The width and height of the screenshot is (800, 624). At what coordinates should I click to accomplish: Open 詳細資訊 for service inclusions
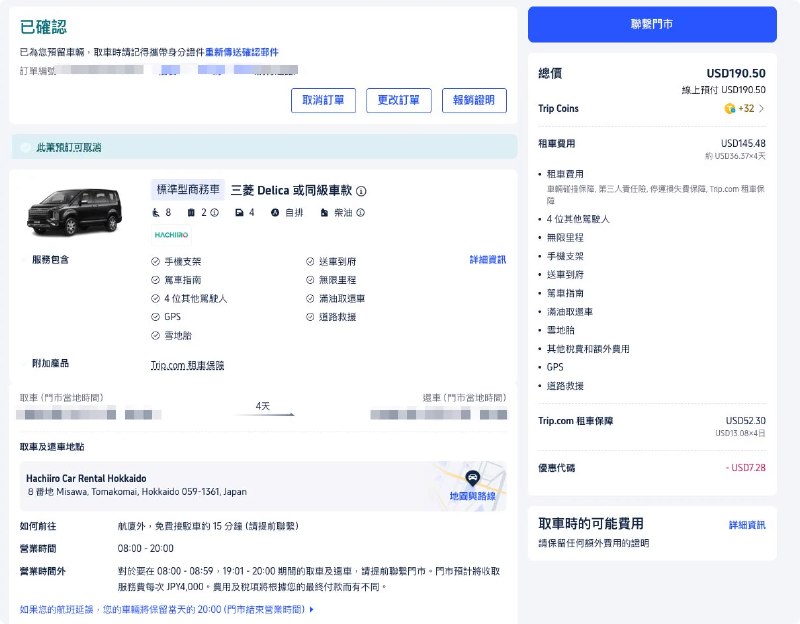(x=488, y=260)
